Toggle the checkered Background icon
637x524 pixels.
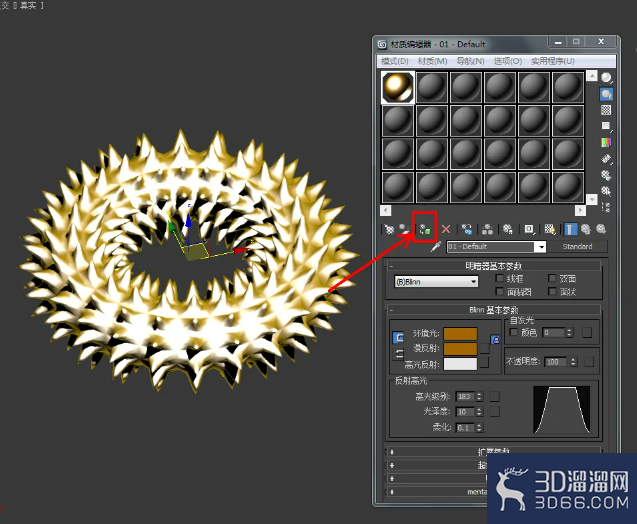[606, 110]
